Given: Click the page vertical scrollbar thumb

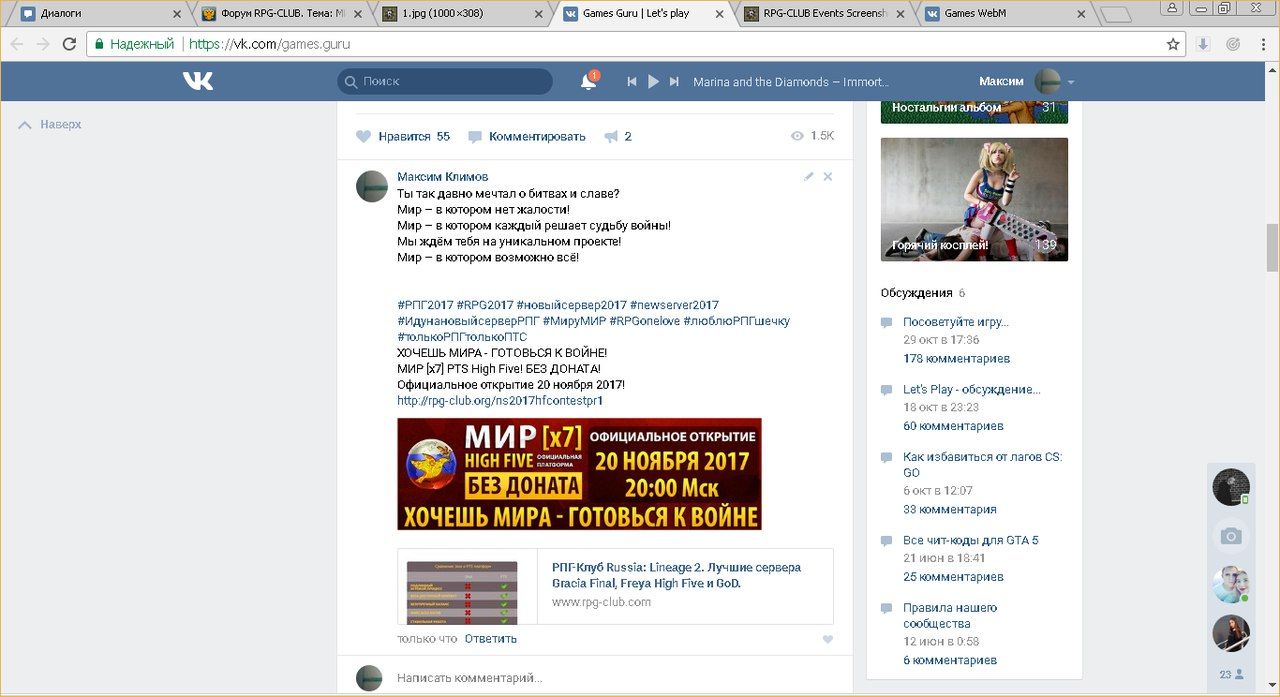Looking at the screenshot, I should click(1272, 247).
